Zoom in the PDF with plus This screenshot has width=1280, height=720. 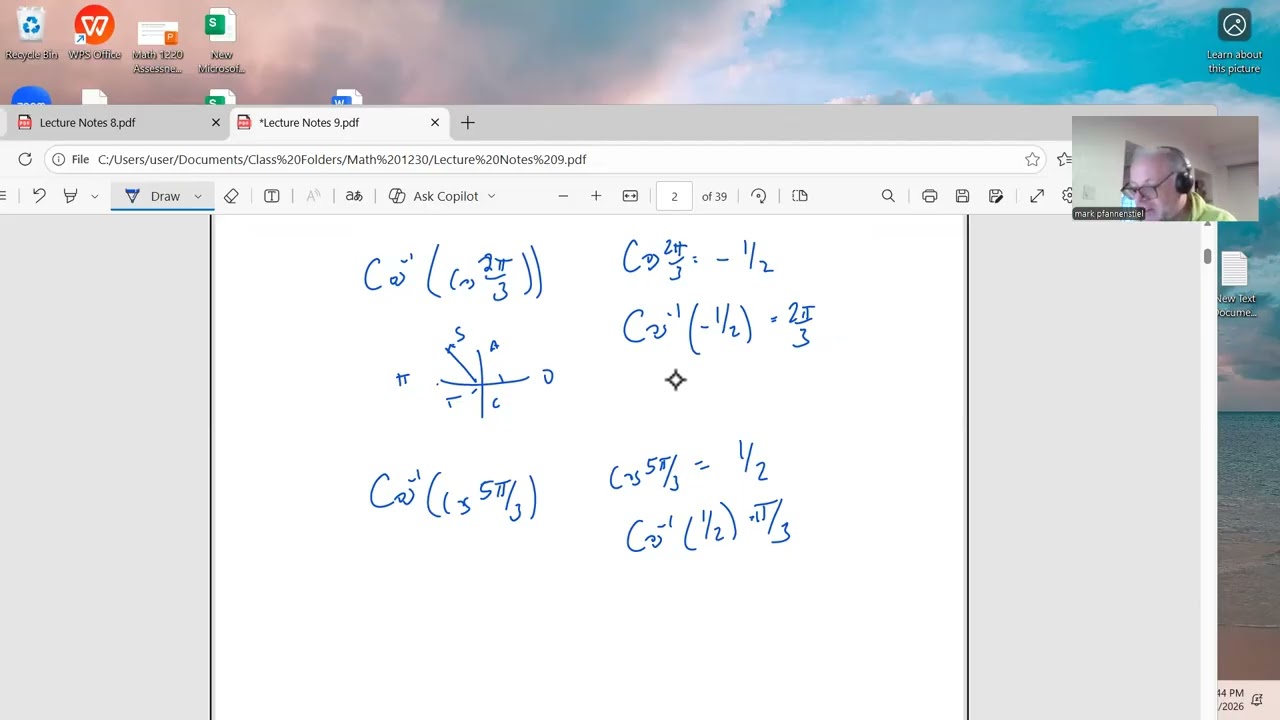(x=596, y=196)
